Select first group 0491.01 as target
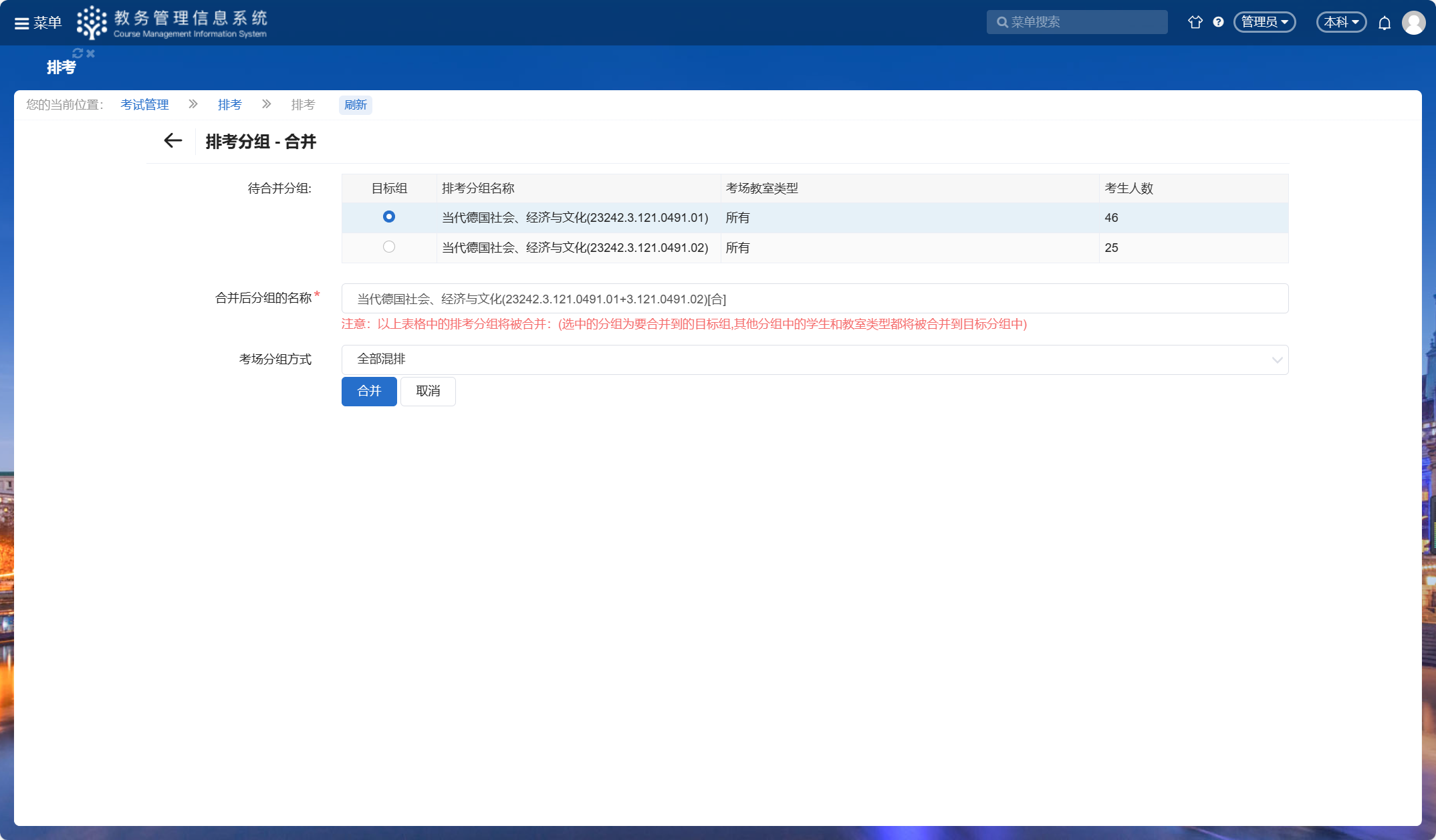This screenshot has width=1436, height=840. 389,217
